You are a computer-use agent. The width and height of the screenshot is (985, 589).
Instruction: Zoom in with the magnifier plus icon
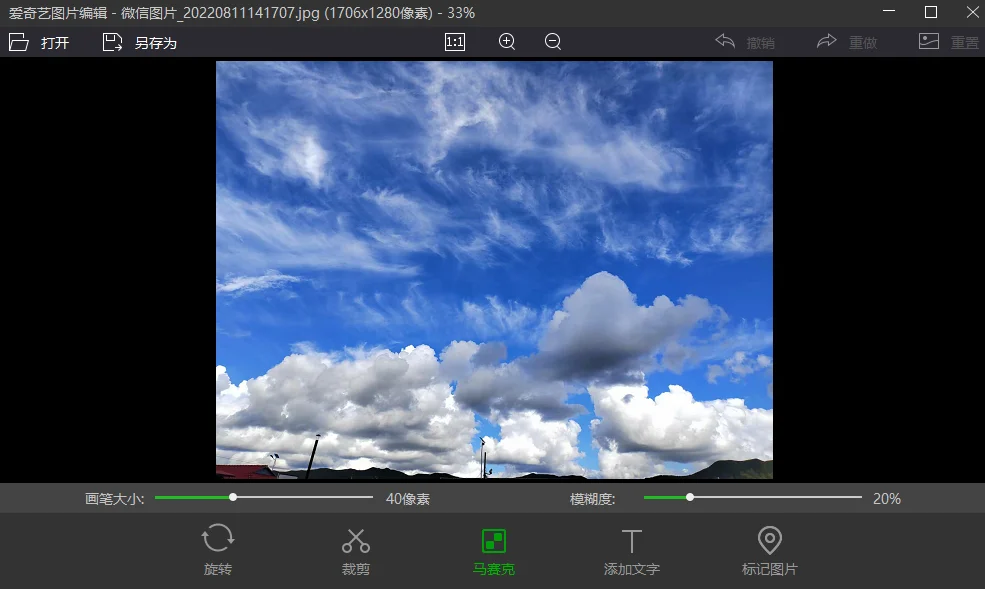click(507, 42)
